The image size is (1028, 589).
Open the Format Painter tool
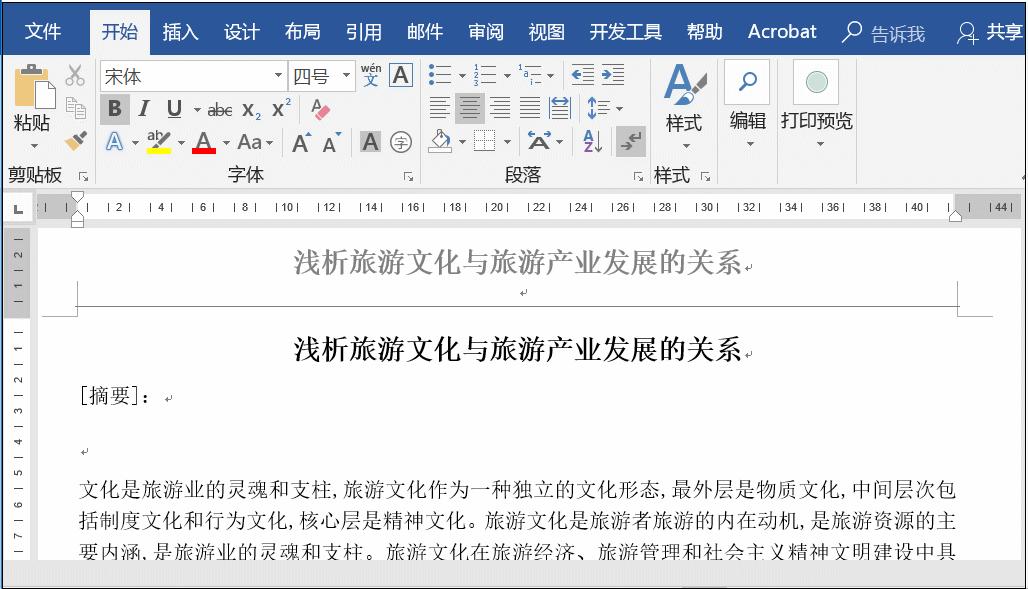point(75,142)
